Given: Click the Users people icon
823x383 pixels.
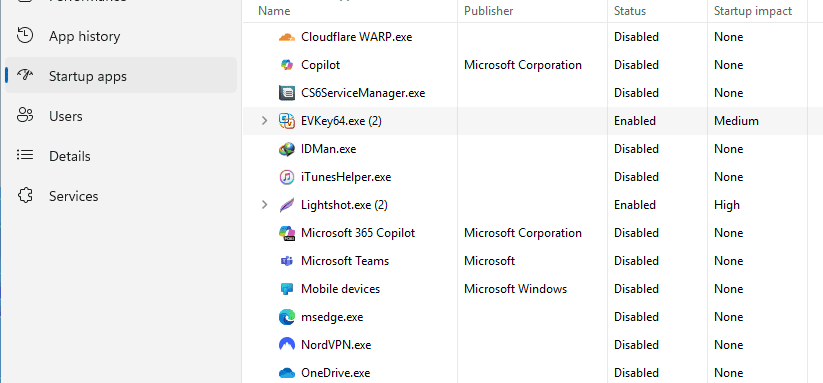Looking at the screenshot, I should 25,115.
